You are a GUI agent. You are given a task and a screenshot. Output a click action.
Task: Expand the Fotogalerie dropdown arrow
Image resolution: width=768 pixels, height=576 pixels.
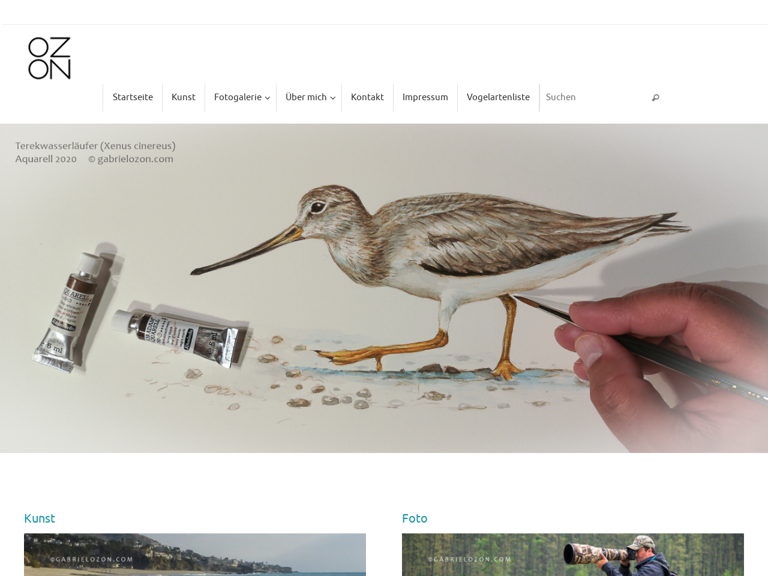pos(267,98)
